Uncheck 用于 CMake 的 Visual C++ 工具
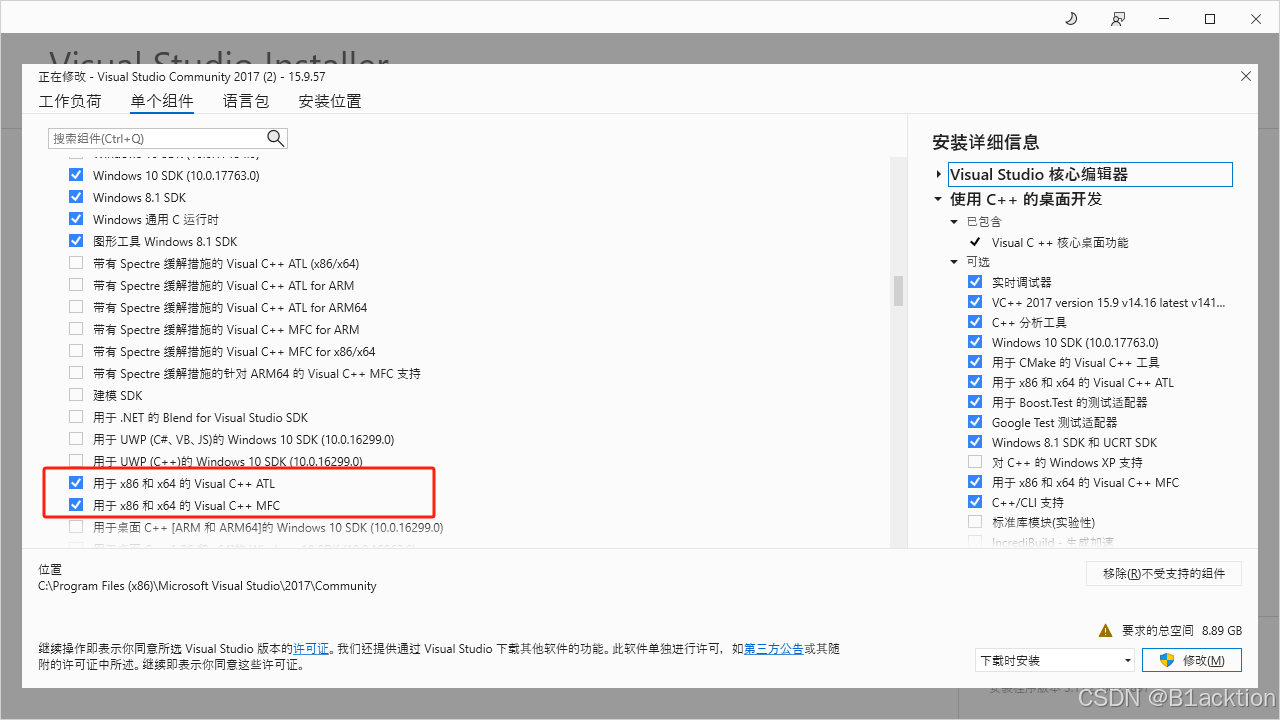This screenshot has height=720, width=1280. pos(975,362)
